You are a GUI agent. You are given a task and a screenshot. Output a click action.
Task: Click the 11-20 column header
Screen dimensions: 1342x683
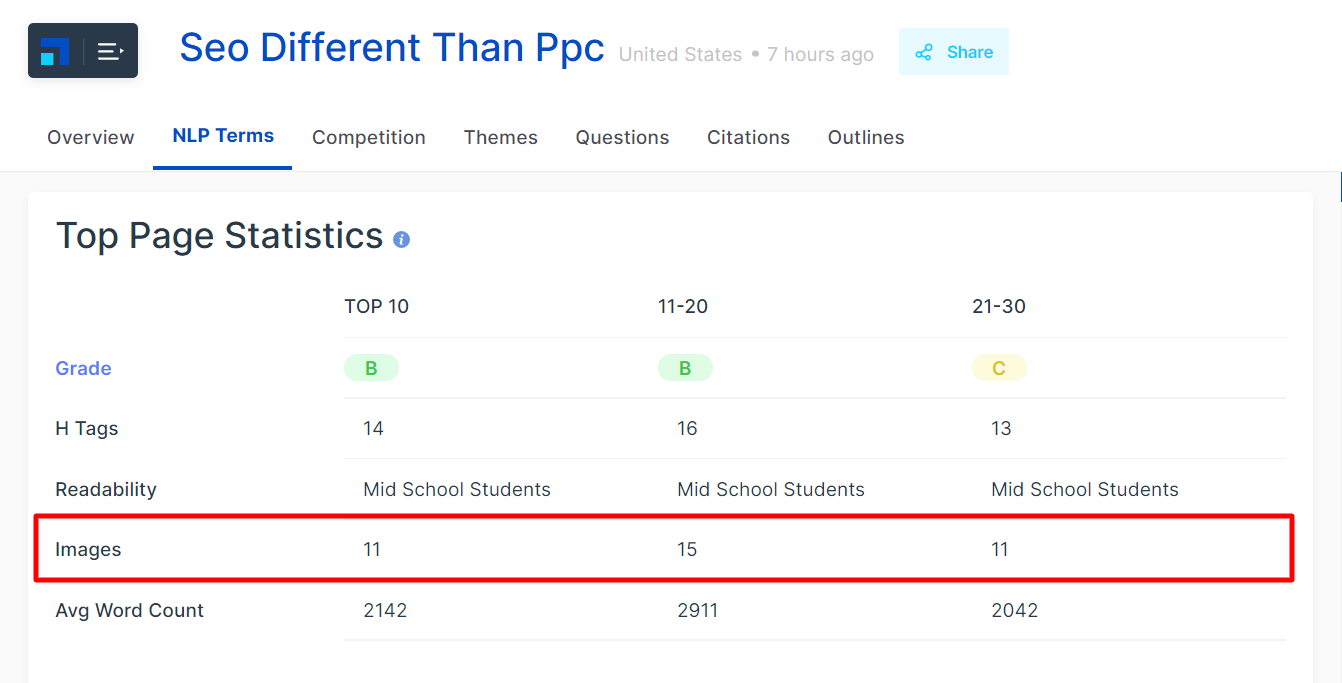pos(683,307)
